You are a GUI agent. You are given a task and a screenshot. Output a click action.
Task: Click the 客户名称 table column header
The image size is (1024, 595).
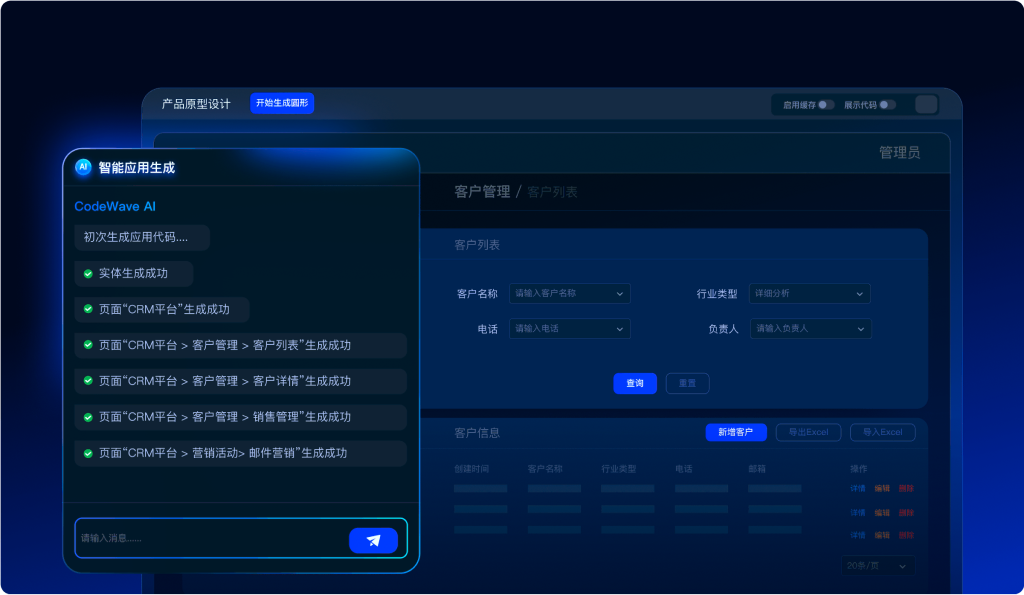[545, 469]
